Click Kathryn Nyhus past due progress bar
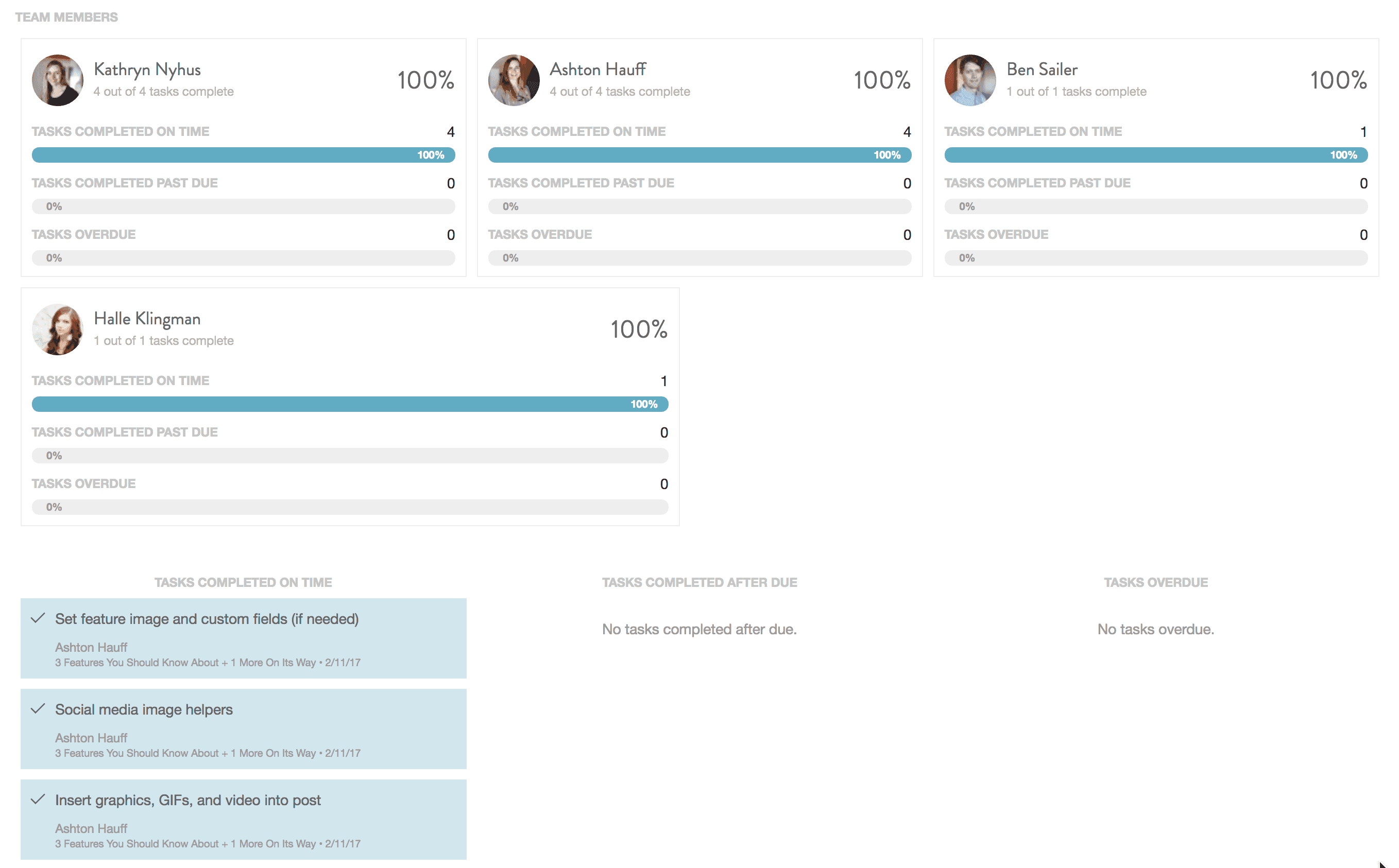Viewport: 1399px width, 868px height. 244,206
